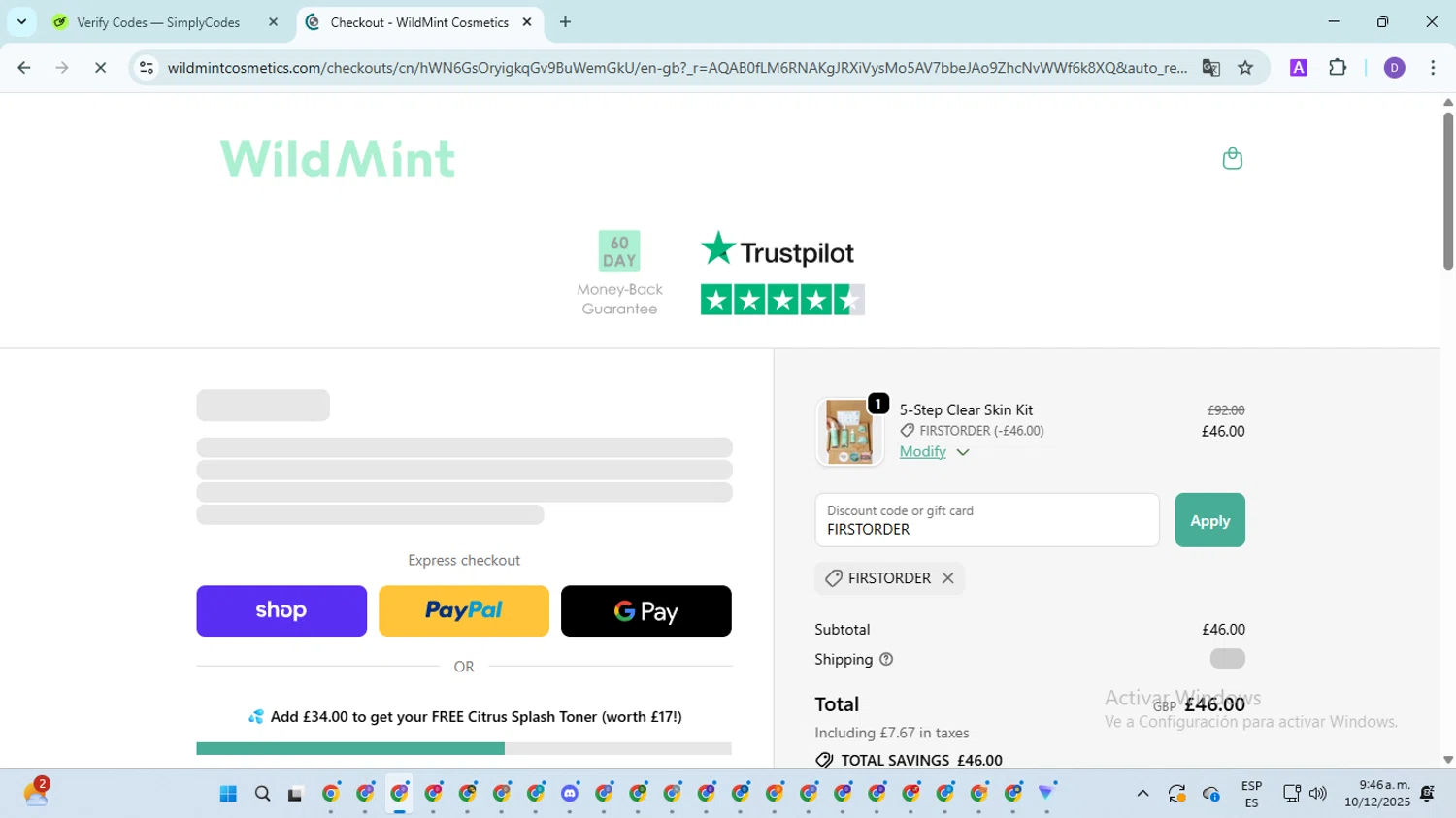Open the weather widget on taskbar
The image size is (1456, 818).
coord(36,792)
